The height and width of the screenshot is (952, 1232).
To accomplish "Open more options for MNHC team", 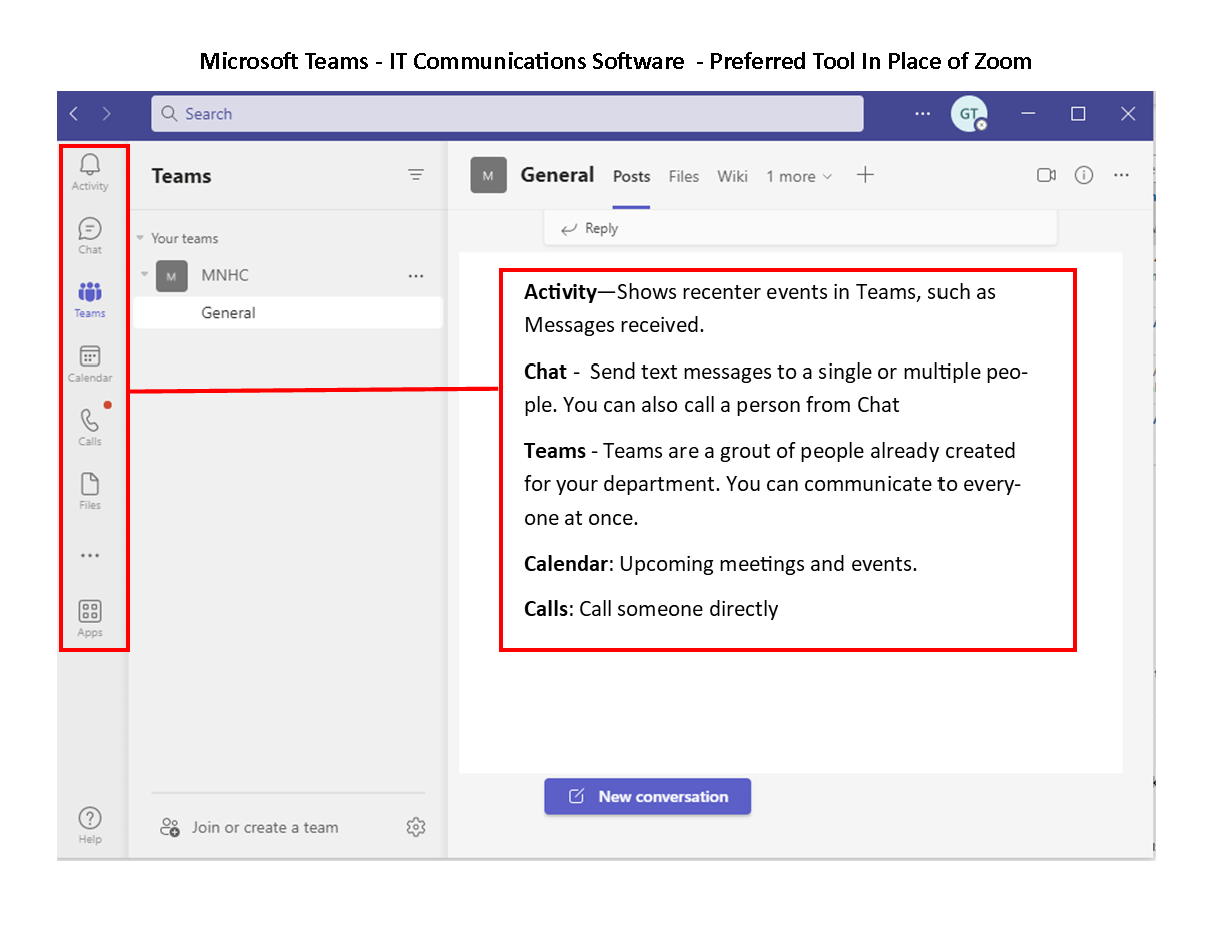I will (416, 276).
